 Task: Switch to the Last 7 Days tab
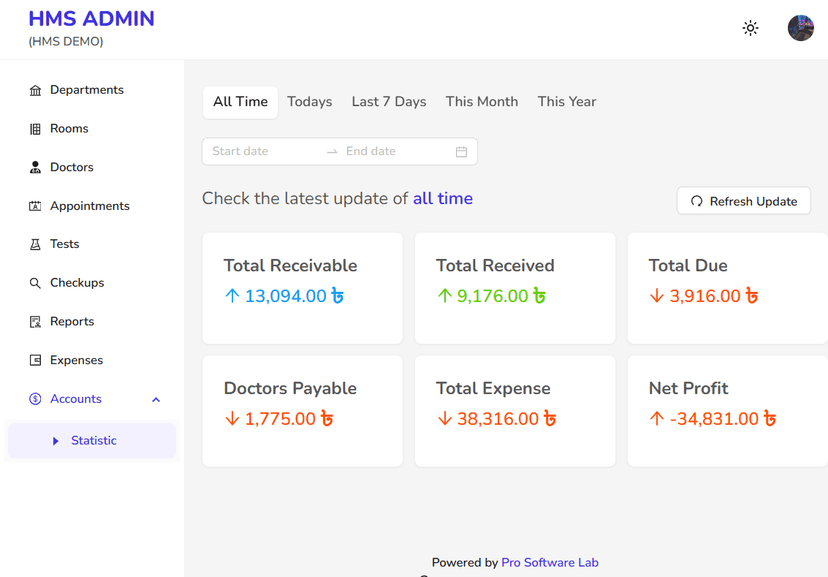click(x=389, y=102)
